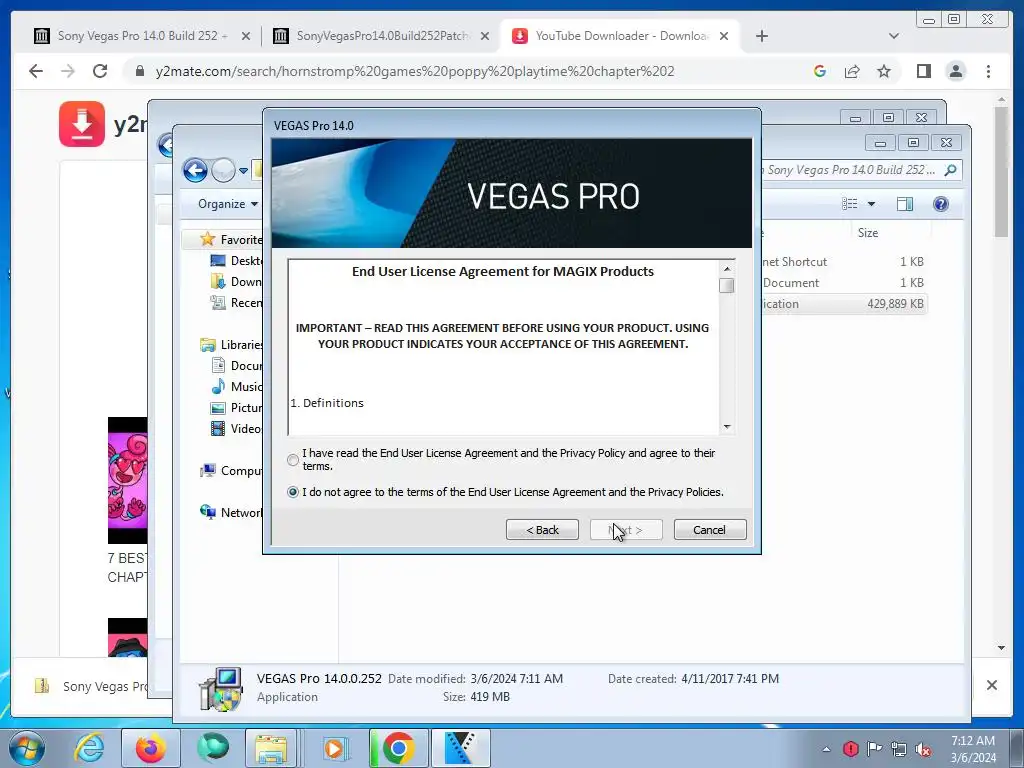Select Favorites in Explorer navigation pane
Screen dimensions: 1024x768
(x=231, y=239)
